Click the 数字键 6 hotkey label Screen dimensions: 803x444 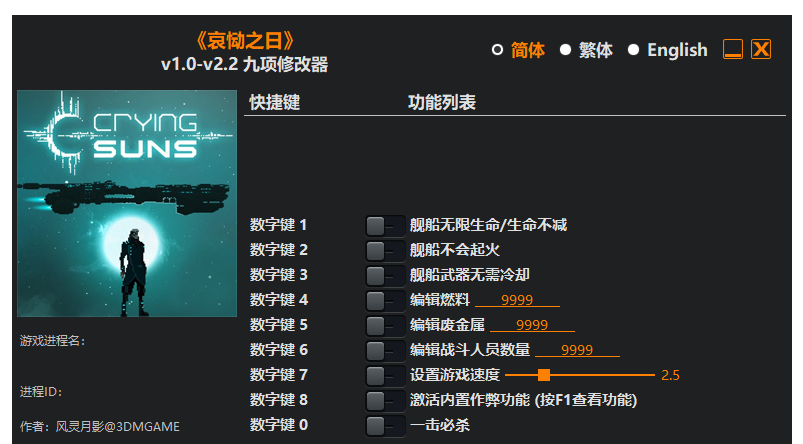pos(279,350)
